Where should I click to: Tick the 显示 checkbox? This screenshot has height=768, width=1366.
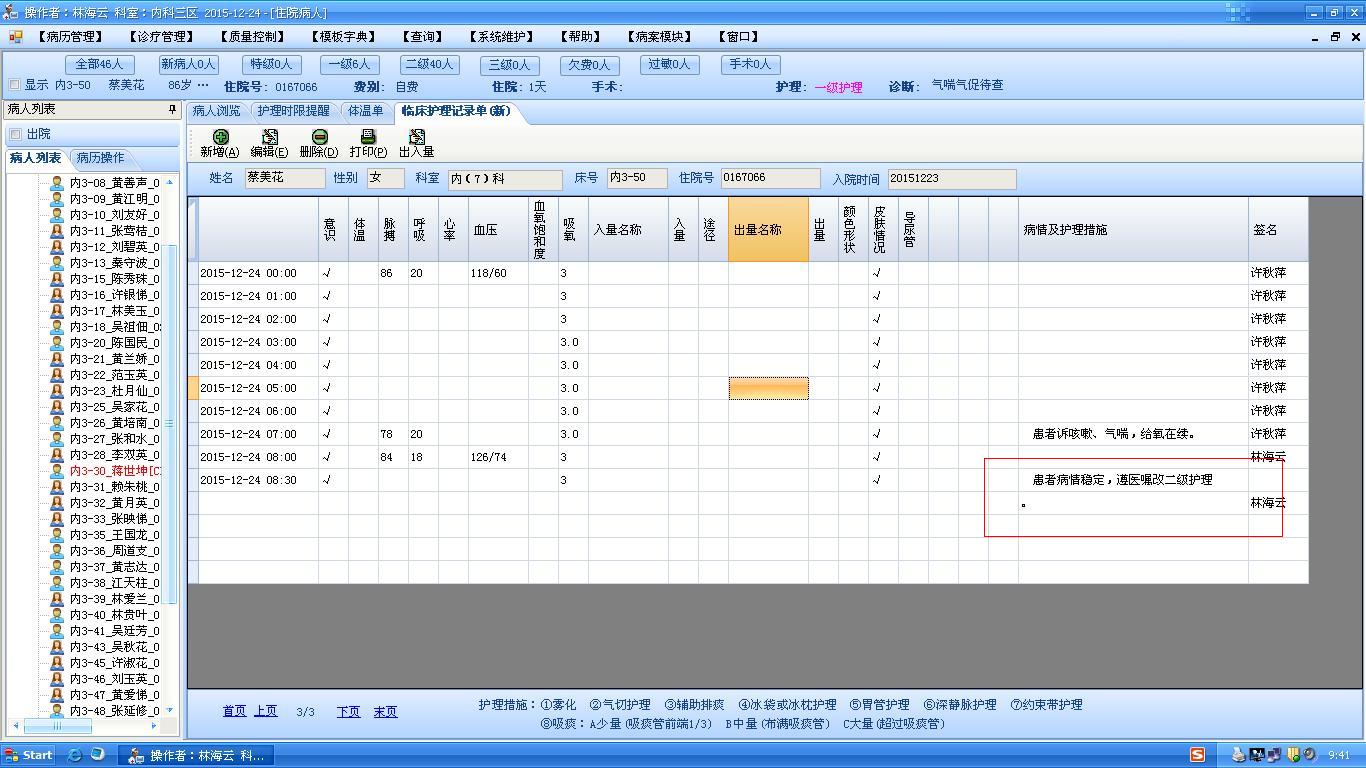[14, 85]
